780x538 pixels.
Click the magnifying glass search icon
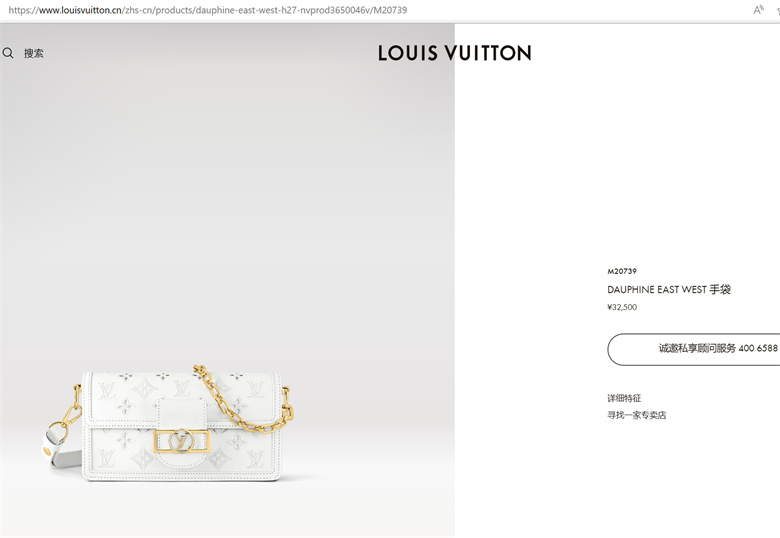[8, 53]
